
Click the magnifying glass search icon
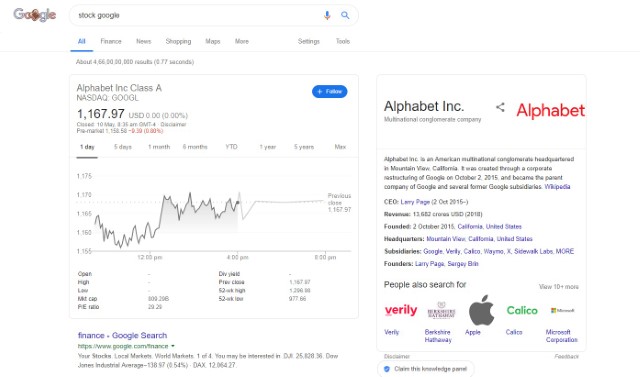[345, 16]
